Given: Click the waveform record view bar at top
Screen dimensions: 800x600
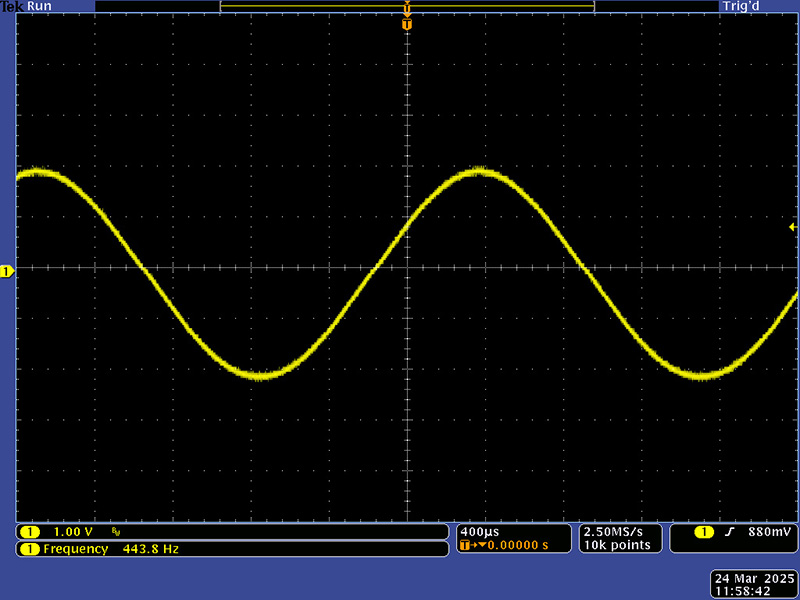Looking at the screenshot, I should [407, 6].
